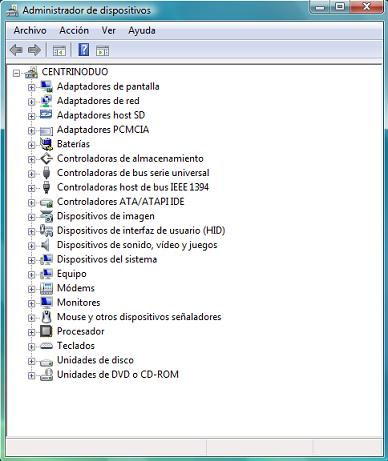The height and width of the screenshot is (461, 388).
Task: Click the Procesador chip icon
Action: [x=46, y=331]
